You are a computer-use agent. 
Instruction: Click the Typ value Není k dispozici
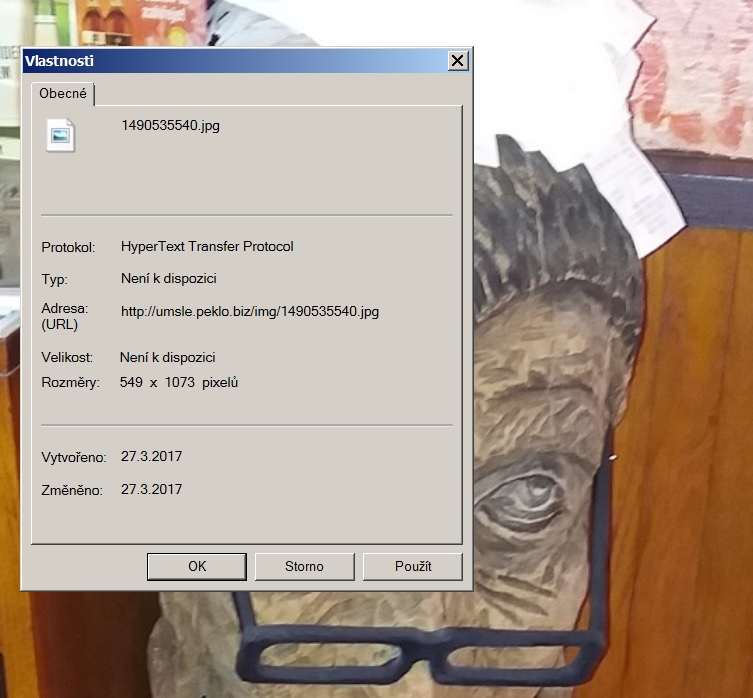(x=169, y=279)
